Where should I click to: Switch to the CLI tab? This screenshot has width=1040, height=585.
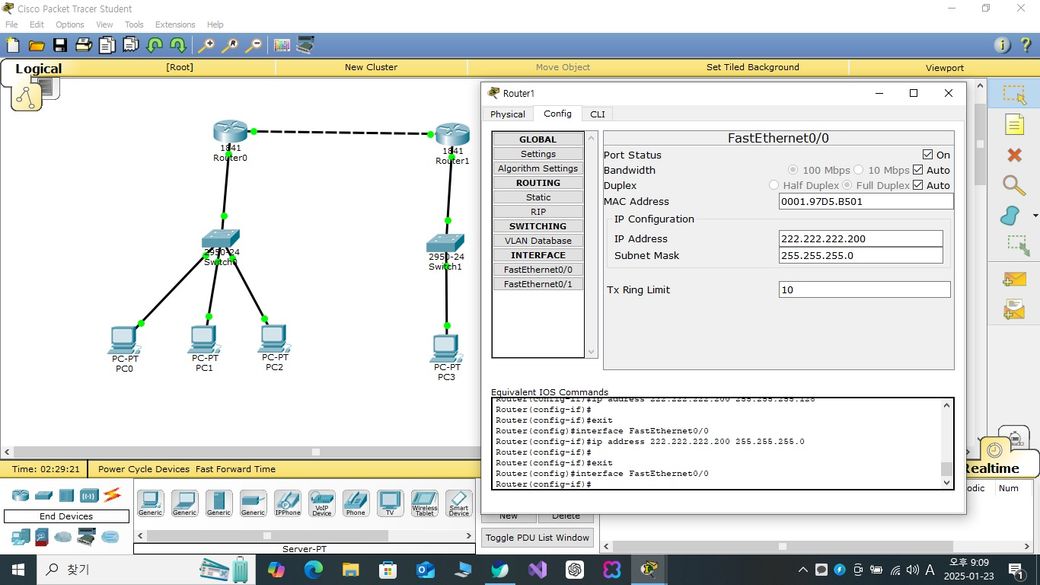pos(597,114)
